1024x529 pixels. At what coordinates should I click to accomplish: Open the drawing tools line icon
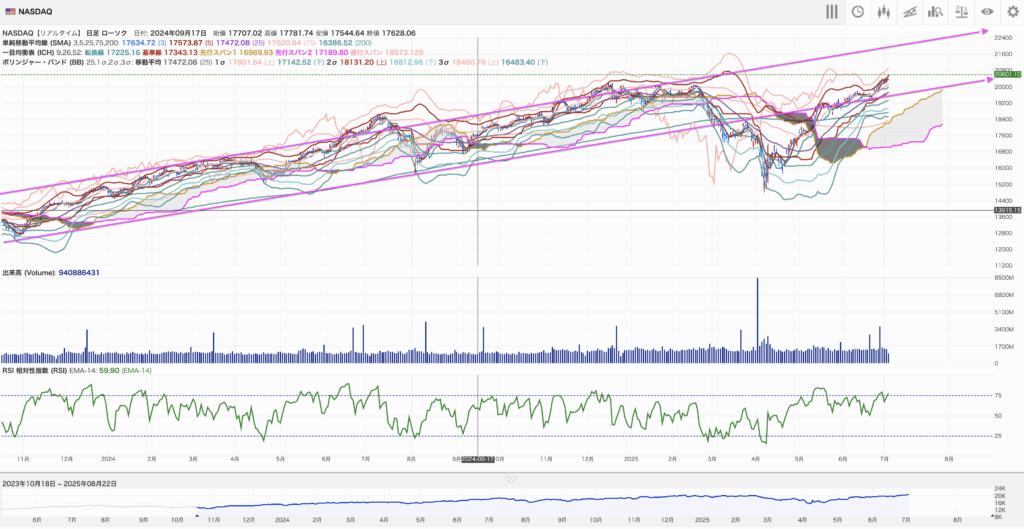click(909, 11)
